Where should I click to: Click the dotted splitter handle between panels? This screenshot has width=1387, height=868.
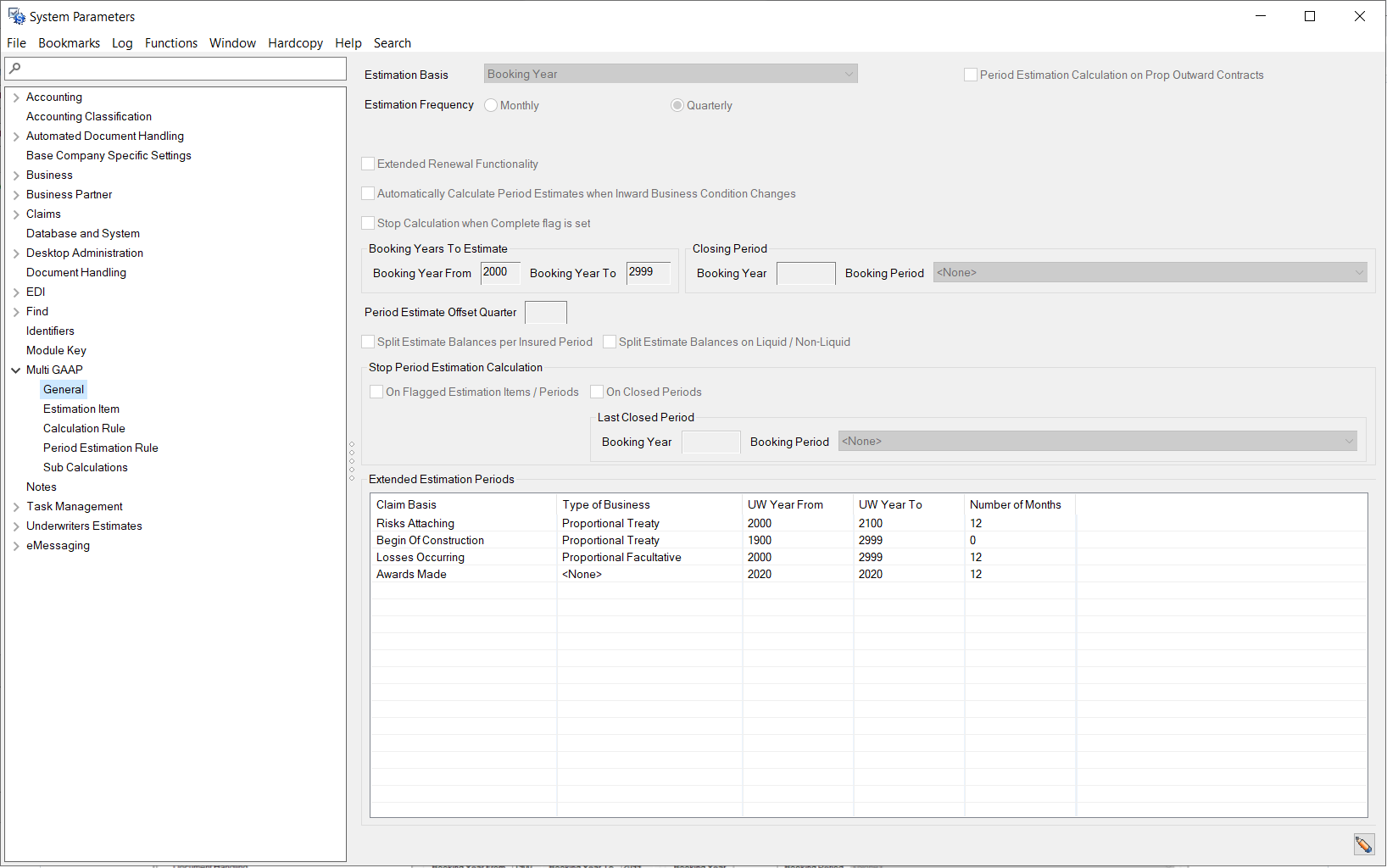(352, 460)
